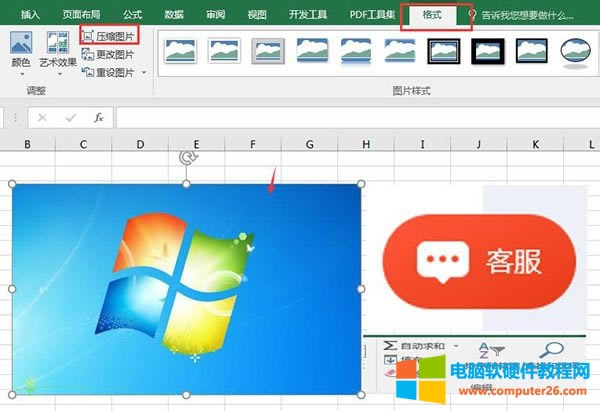Click the 压缩图片 compress pictures button
The image size is (600, 411).
109,36
